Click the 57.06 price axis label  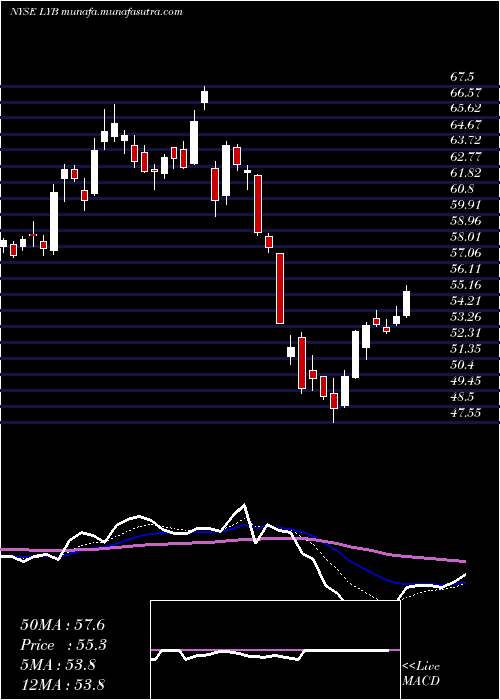click(x=465, y=253)
